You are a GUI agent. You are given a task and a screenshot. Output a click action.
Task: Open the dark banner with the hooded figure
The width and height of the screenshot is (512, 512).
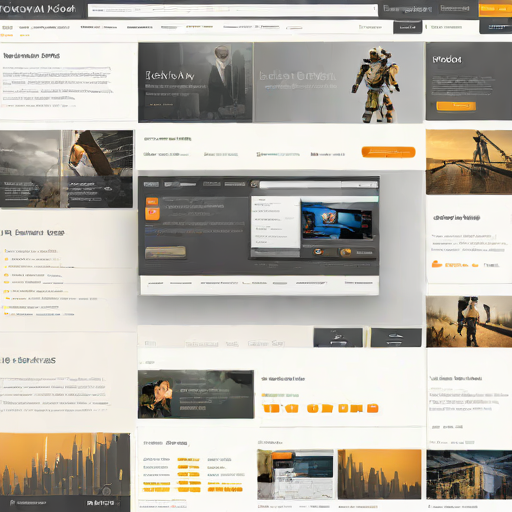coord(195,82)
